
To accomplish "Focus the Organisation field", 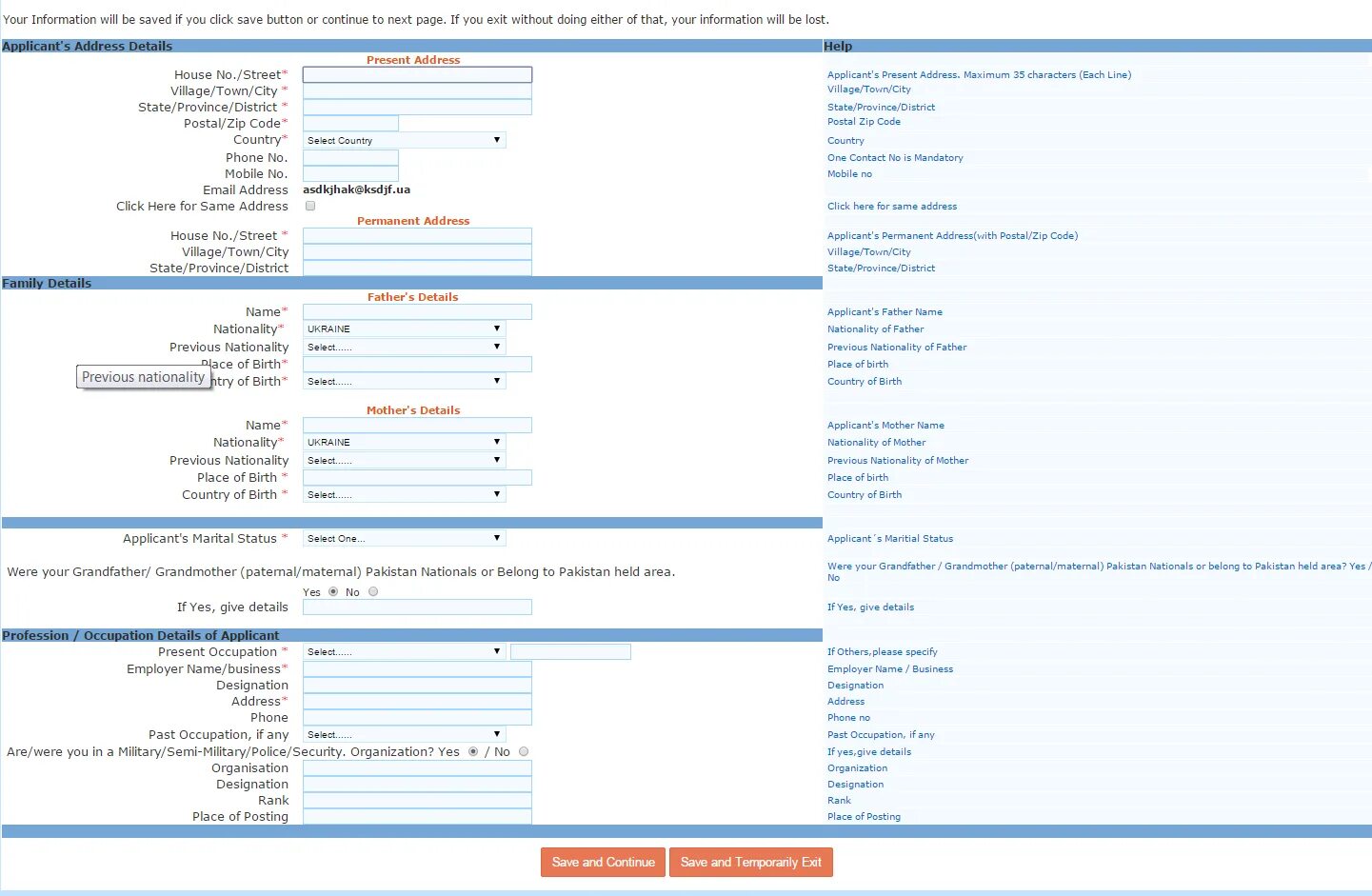I will pyautogui.click(x=417, y=767).
